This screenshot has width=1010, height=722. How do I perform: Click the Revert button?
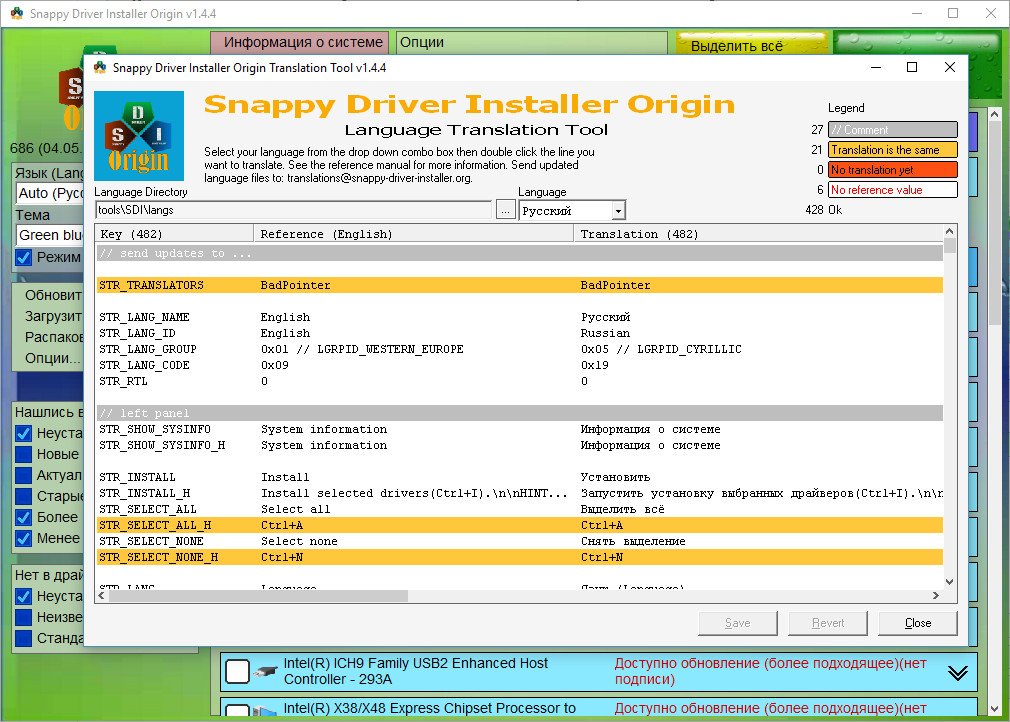[x=828, y=623]
